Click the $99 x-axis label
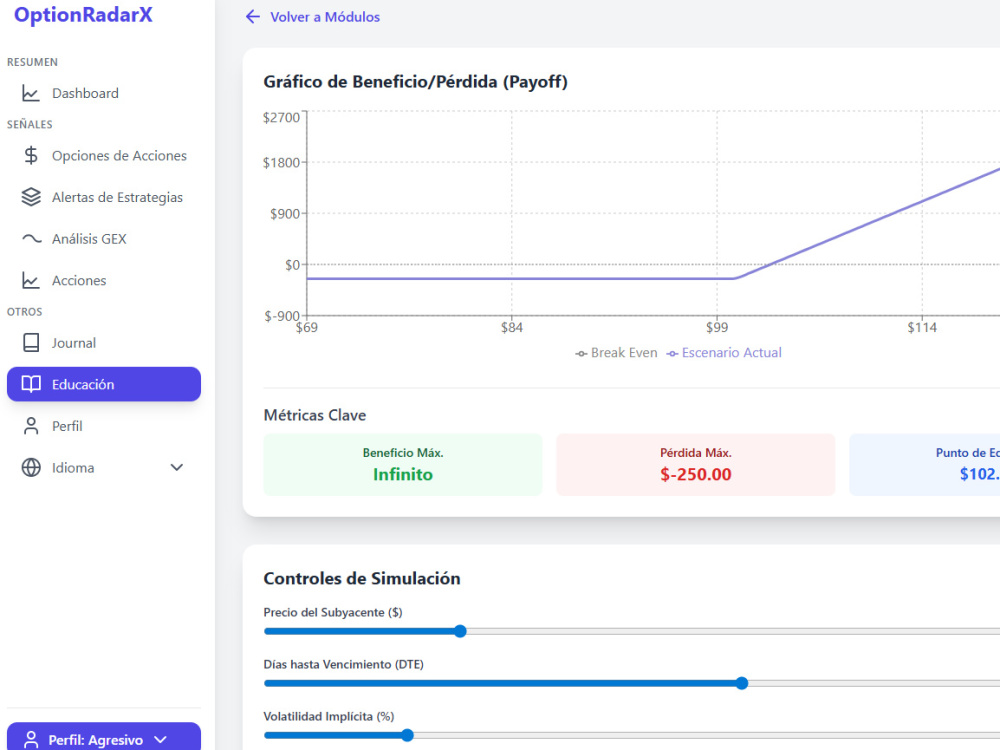Viewport: 1000px width, 750px height. coord(717,328)
